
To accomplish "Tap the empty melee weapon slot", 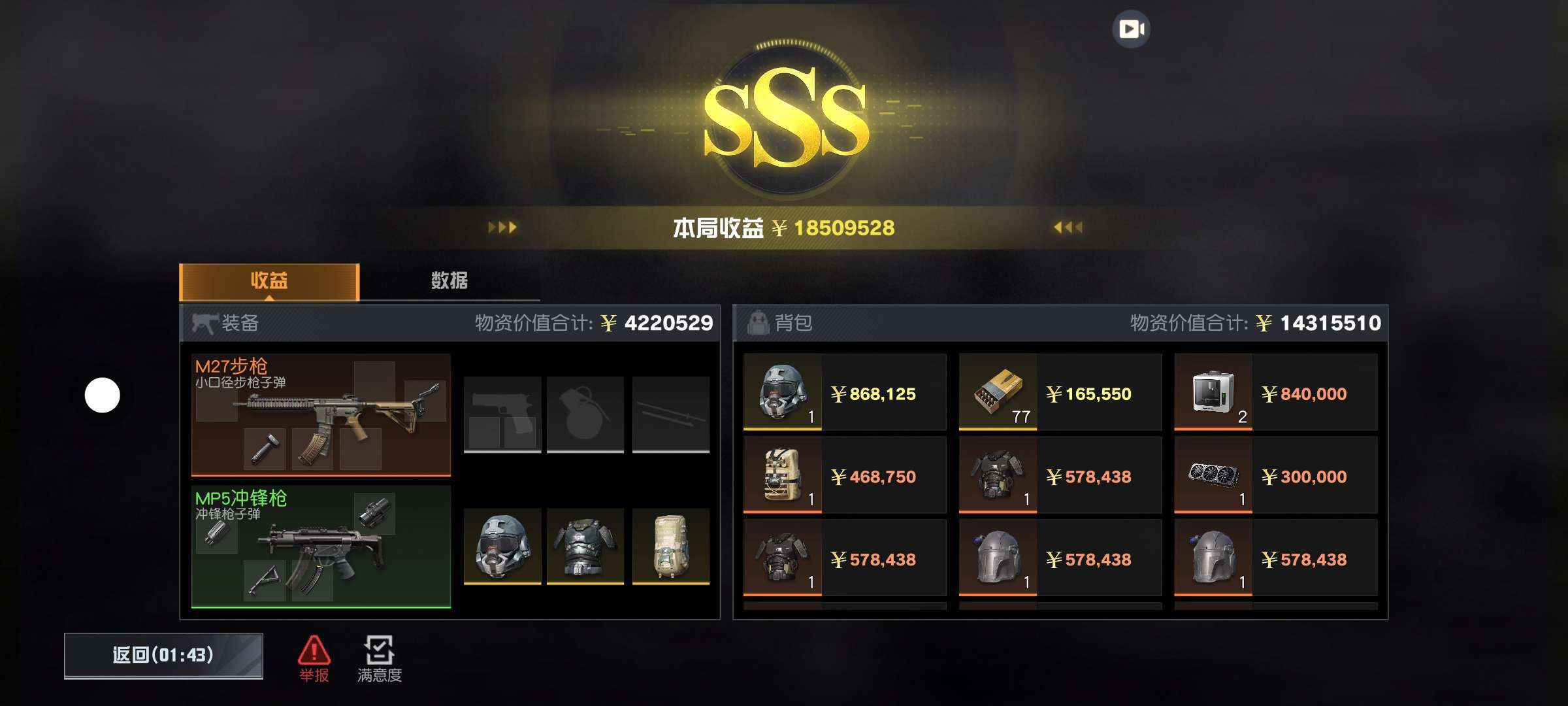I will (x=671, y=414).
